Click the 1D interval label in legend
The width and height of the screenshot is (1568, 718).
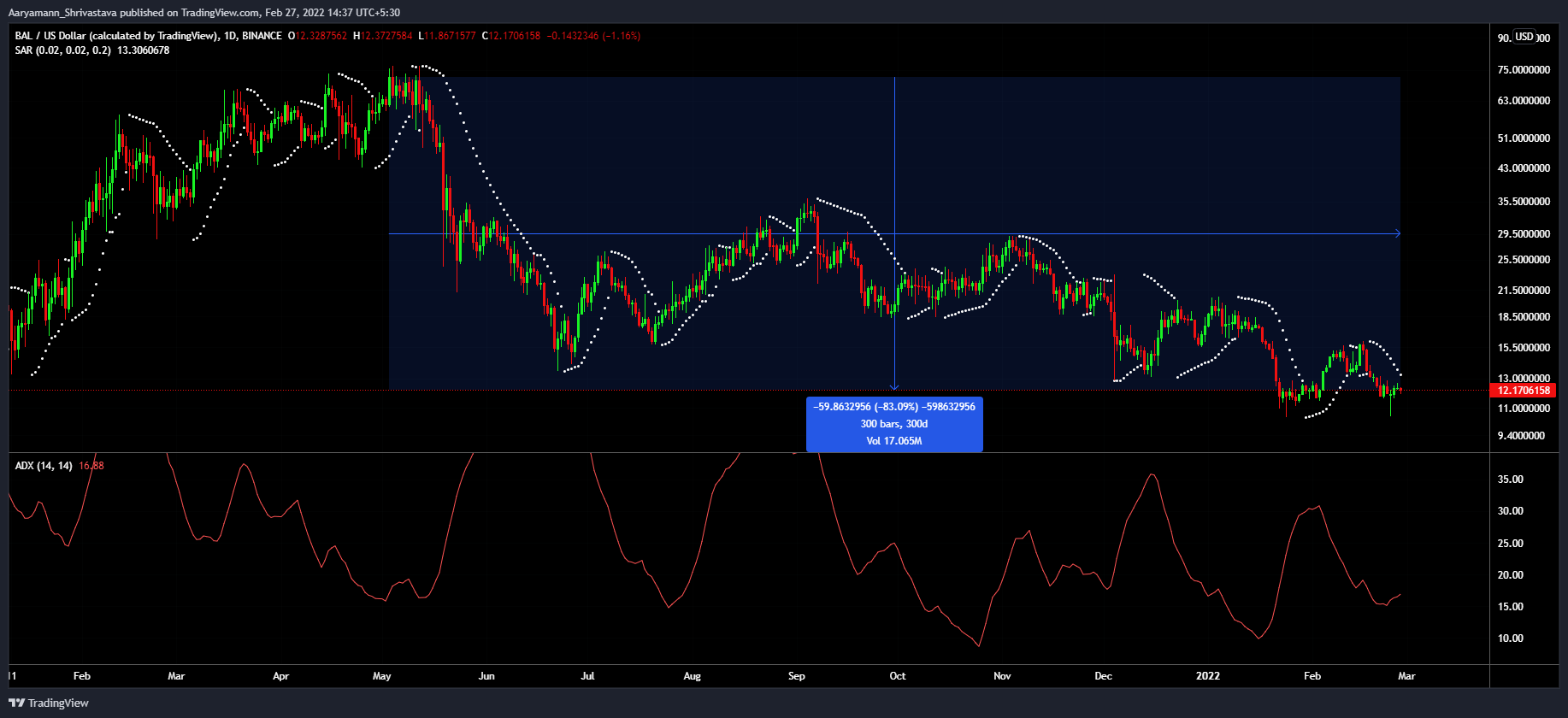click(x=229, y=36)
